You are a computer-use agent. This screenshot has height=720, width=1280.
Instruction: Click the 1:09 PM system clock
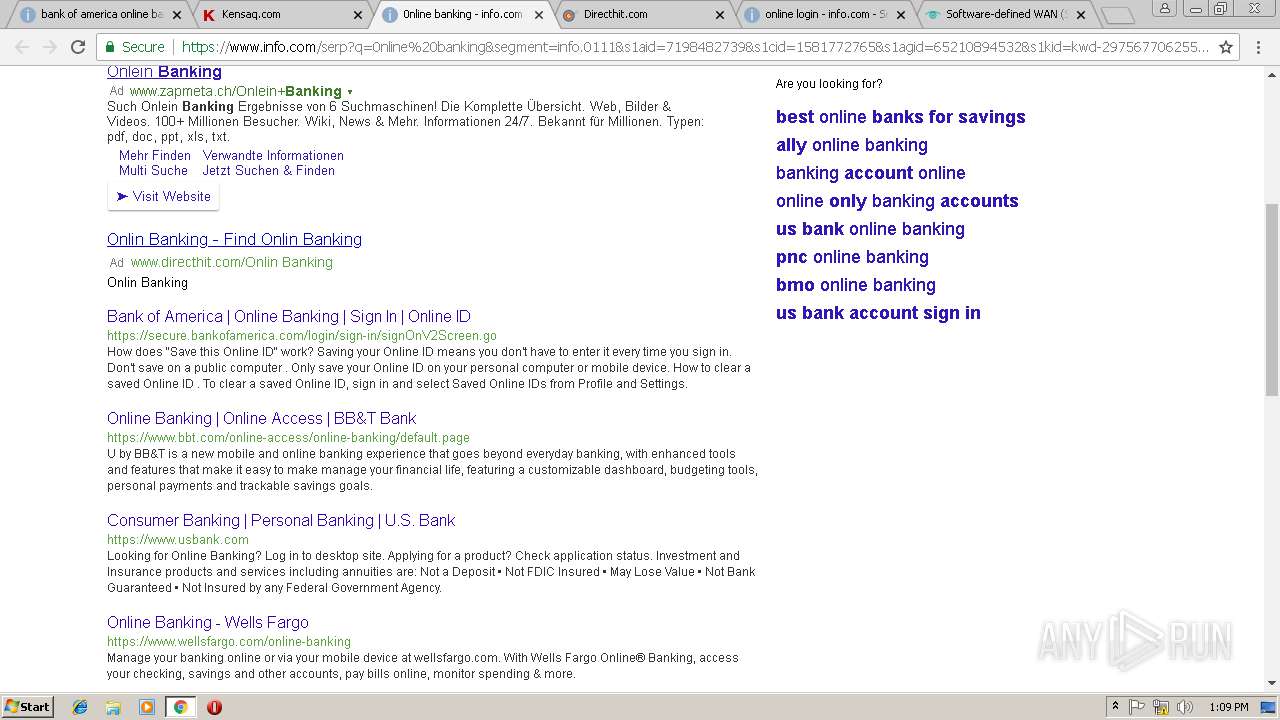pos(1228,707)
